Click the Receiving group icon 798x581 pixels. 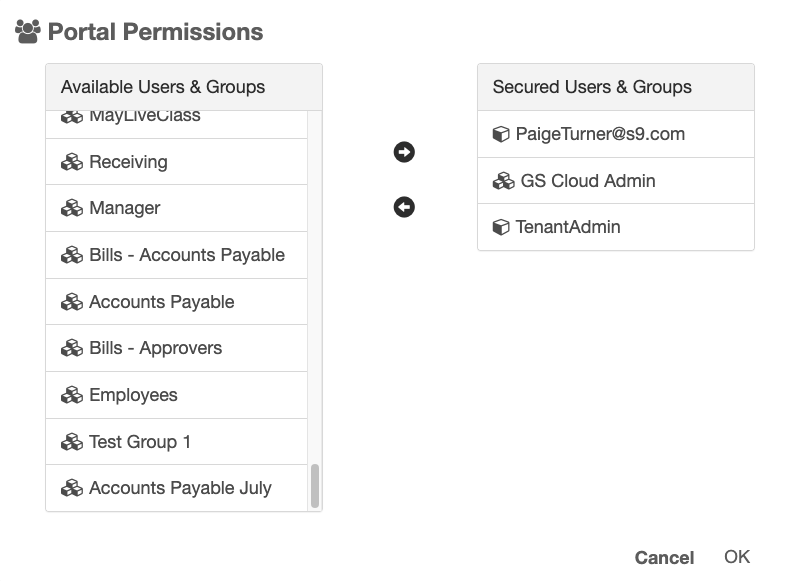pyautogui.click(x=72, y=162)
